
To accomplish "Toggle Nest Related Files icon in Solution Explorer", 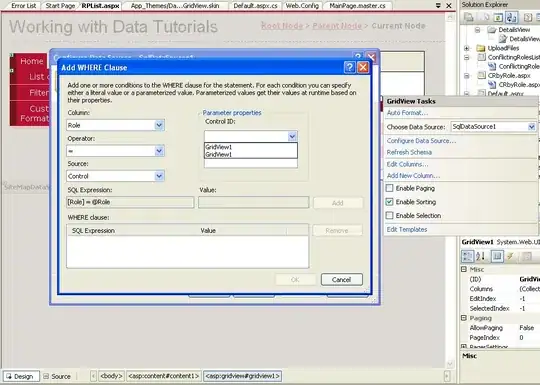I will [x=511, y=17].
